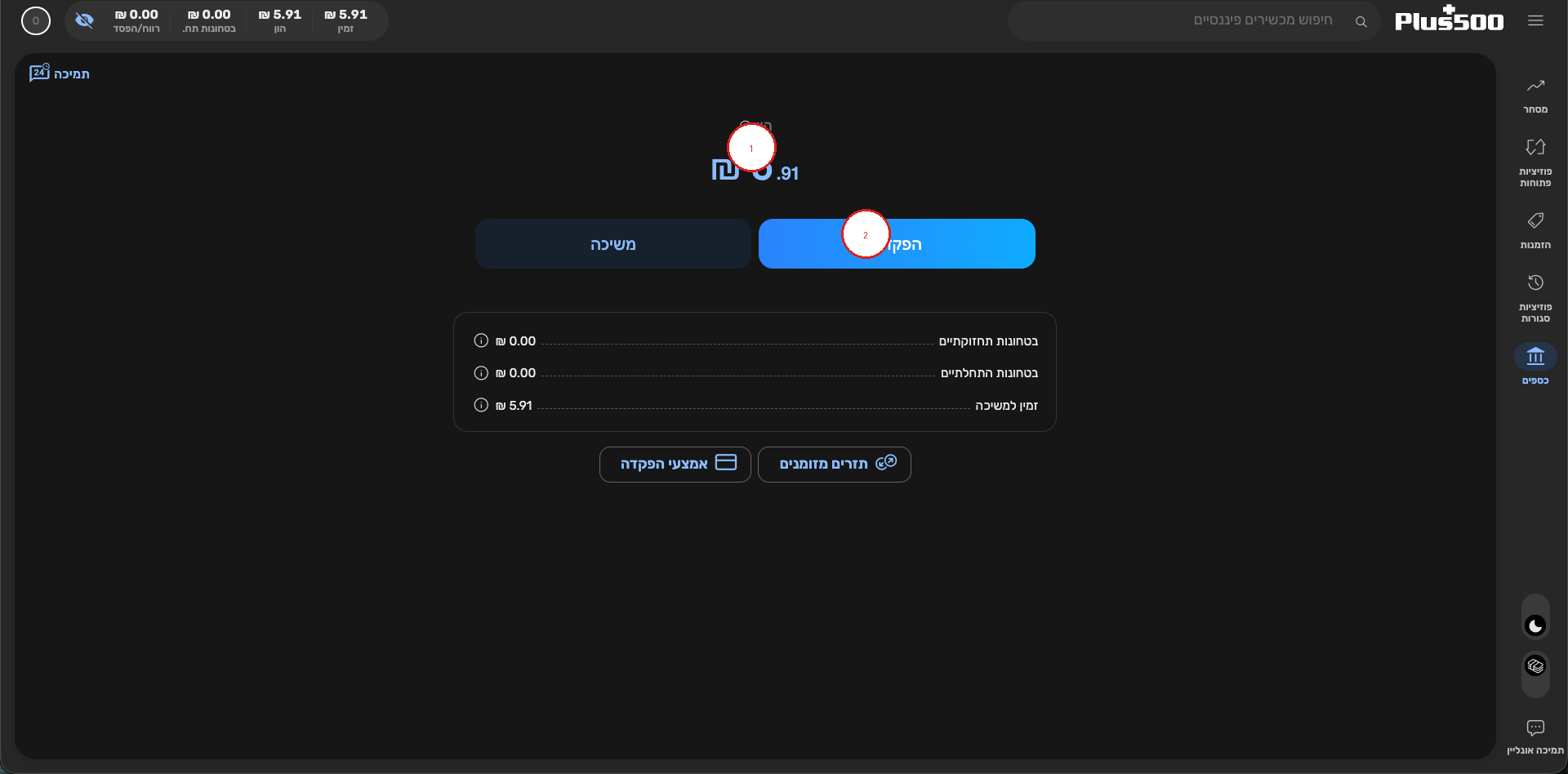This screenshot has width=1568, height=774.
Task: Open the hamburger main menu
Action: click(1535, 20)
